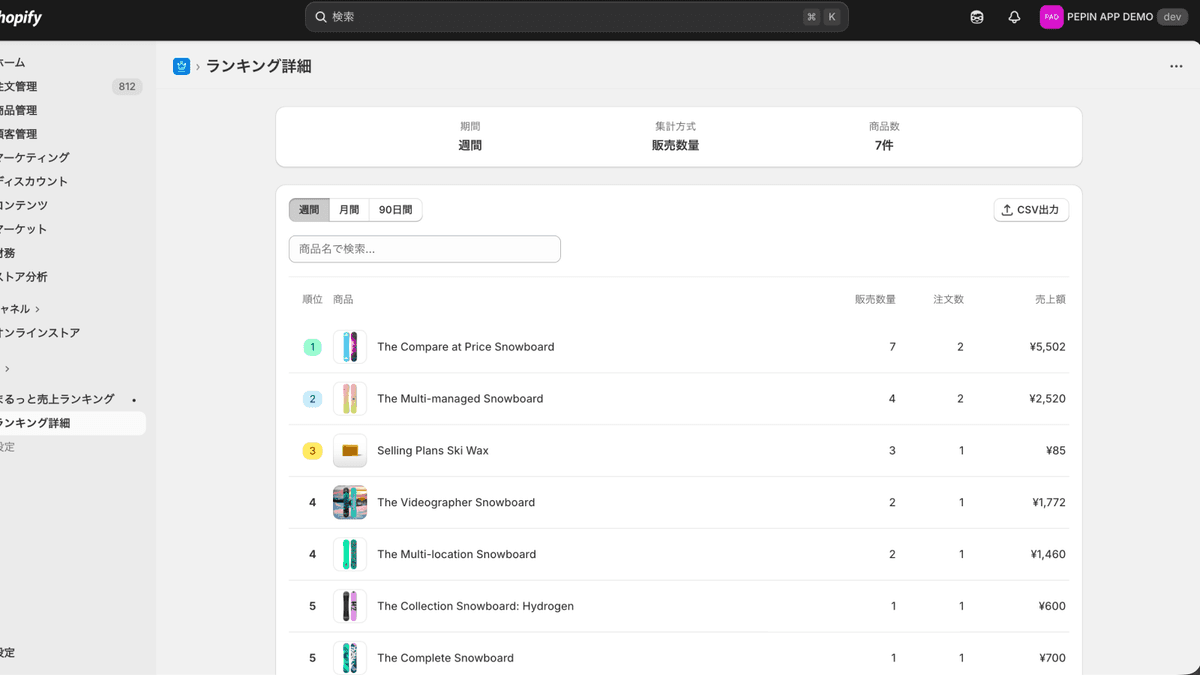Viewport: 1200px width, 675px height.
Task: Click the PEPIN APP DEMO store avatar
Action: click(1051, 17)
